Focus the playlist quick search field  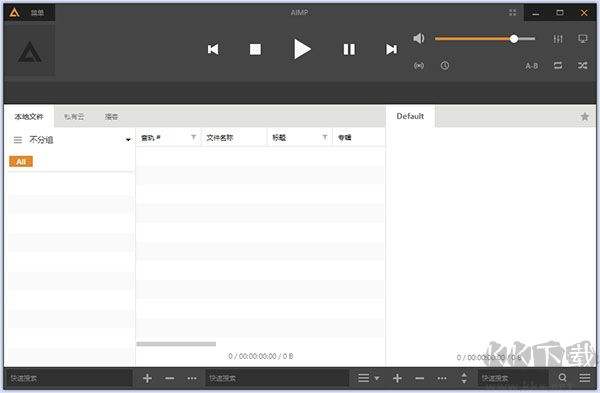(x=513, y=378)
